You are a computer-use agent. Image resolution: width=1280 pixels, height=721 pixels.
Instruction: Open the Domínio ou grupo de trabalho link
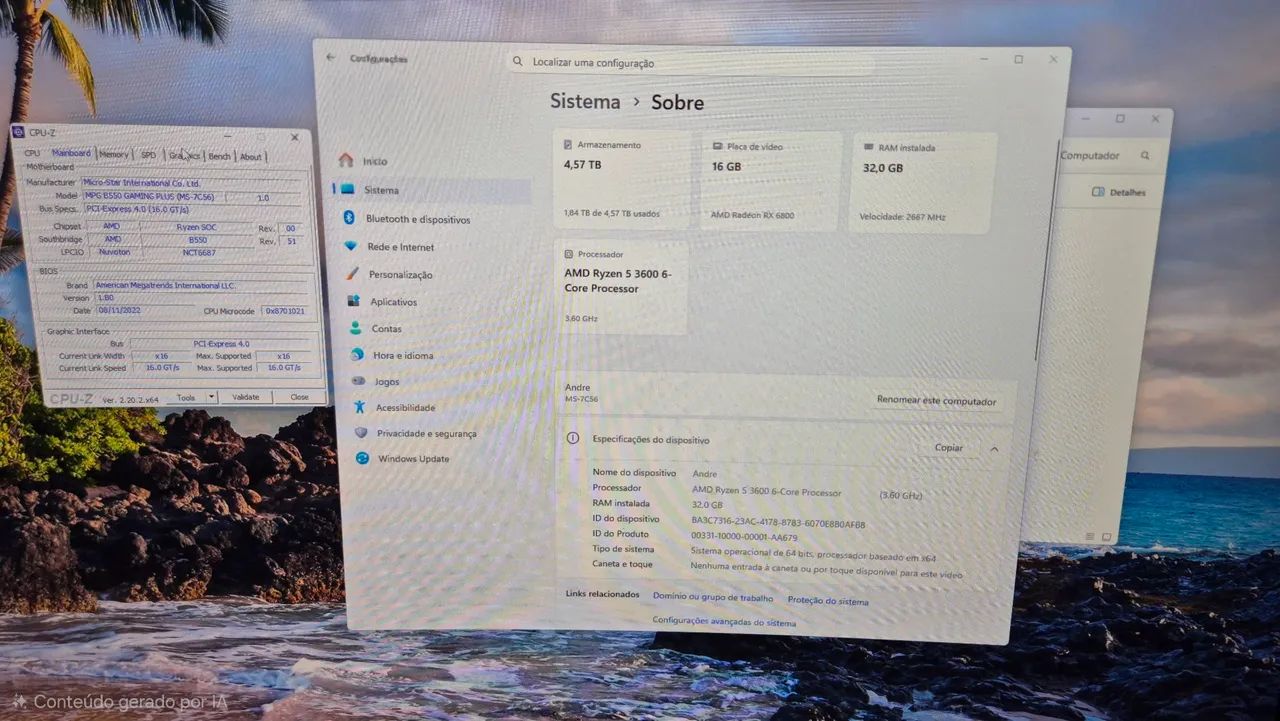tap(713, 598)
